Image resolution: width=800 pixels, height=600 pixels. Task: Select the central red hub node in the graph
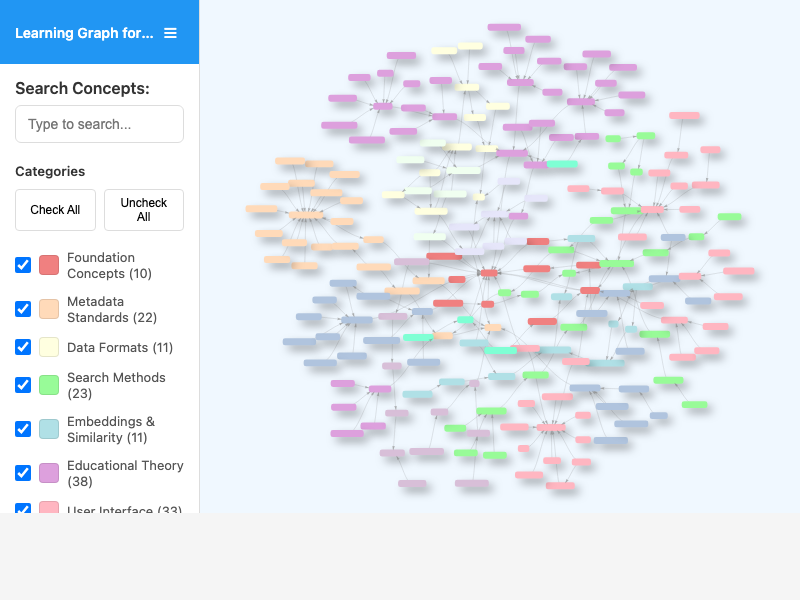(487, 271)
